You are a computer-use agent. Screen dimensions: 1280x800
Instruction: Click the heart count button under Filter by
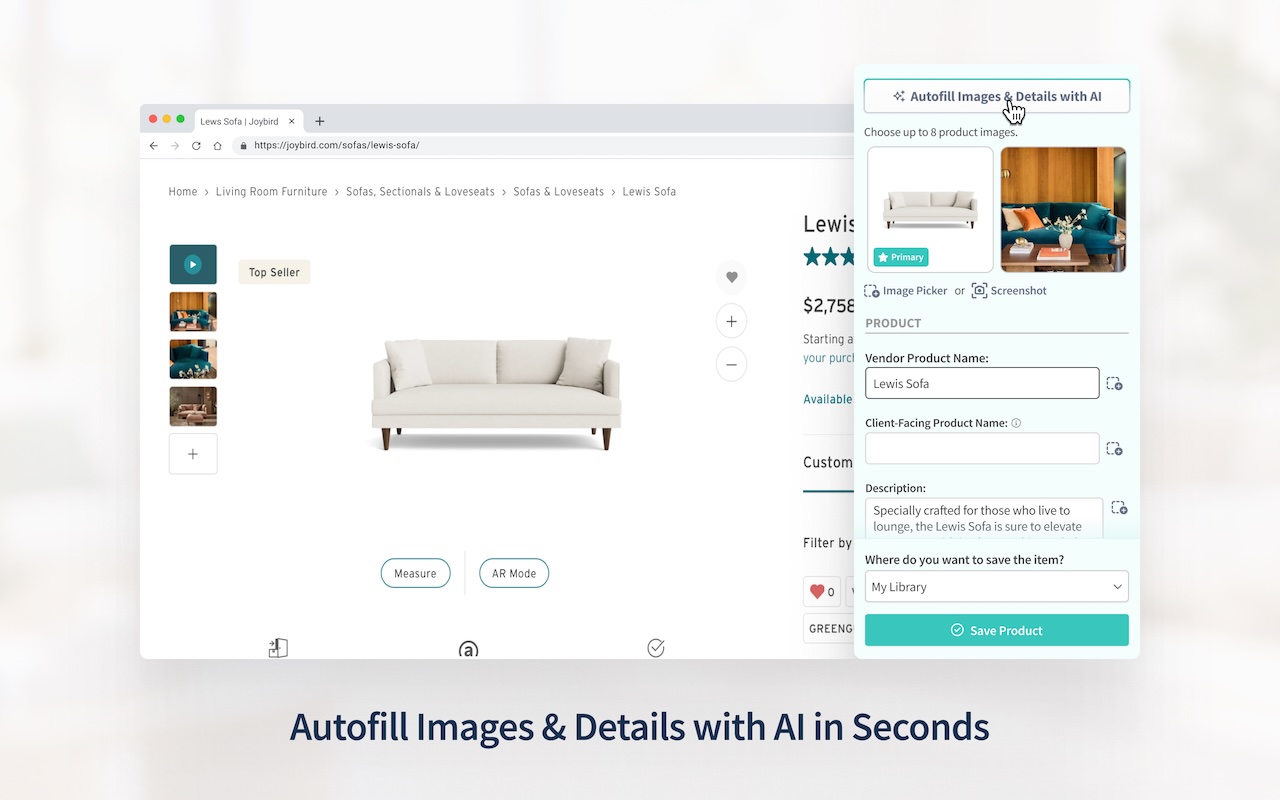coord(822,592)
